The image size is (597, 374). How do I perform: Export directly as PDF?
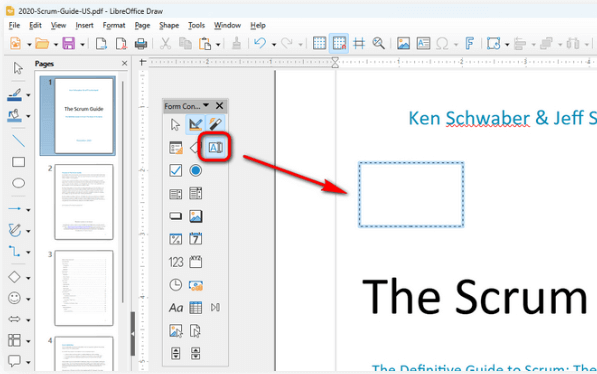click(121, 43)
